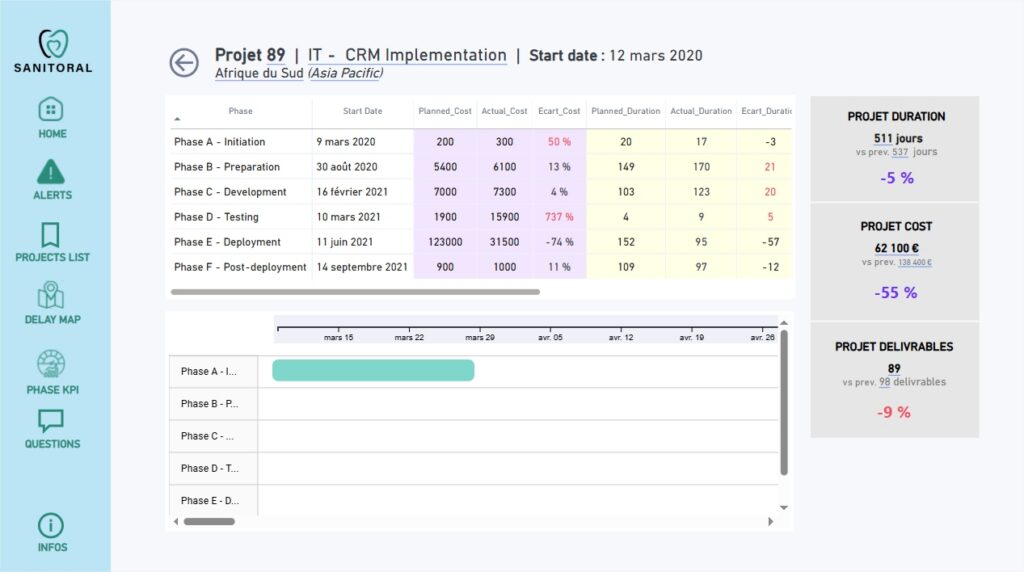Click the Gantt scroll right arrow
The height and width of the screenshot is (572, 1024).
[x=771, y=522]
